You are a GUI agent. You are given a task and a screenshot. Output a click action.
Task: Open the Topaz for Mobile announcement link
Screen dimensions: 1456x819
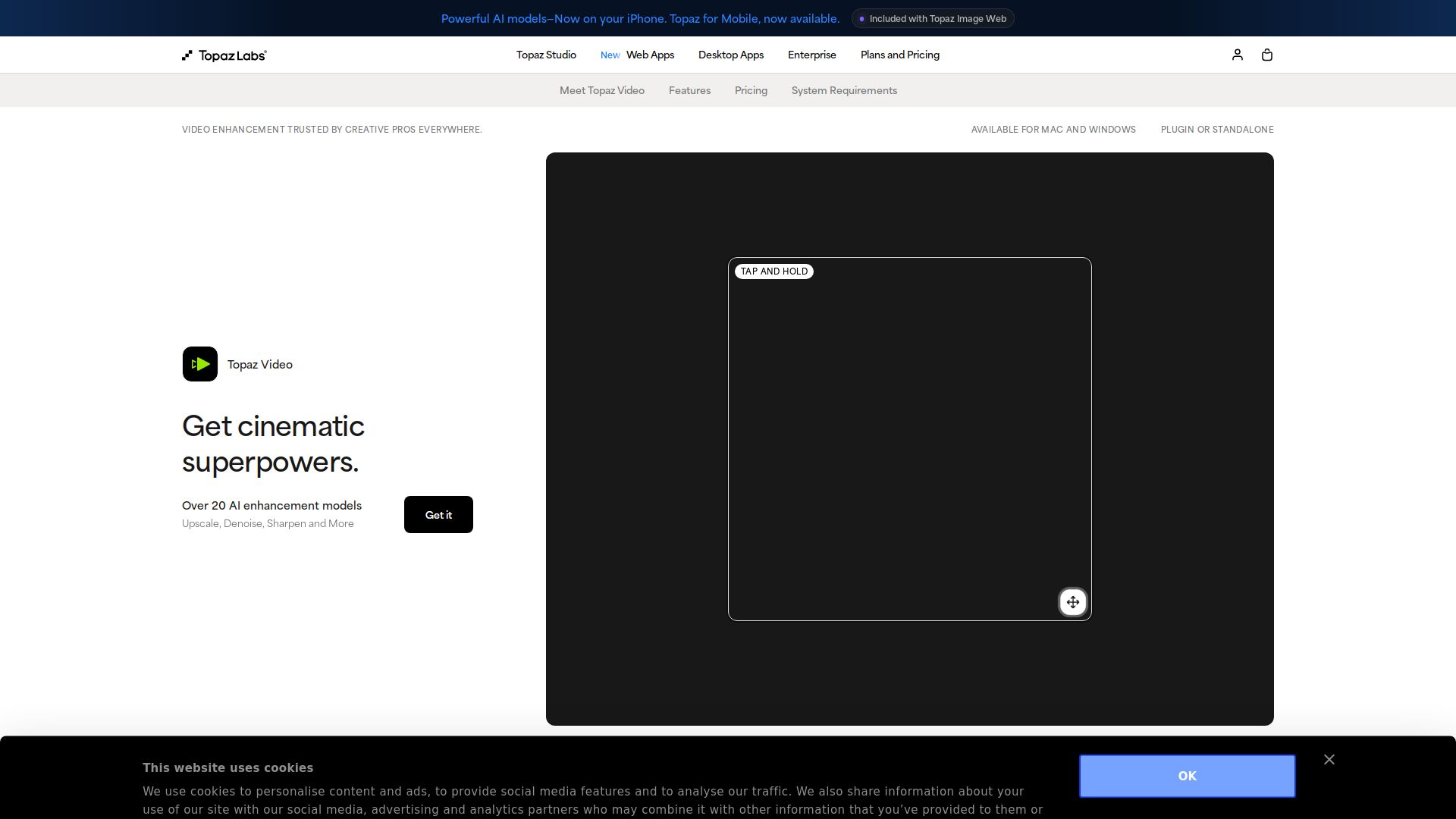(640, 19)
